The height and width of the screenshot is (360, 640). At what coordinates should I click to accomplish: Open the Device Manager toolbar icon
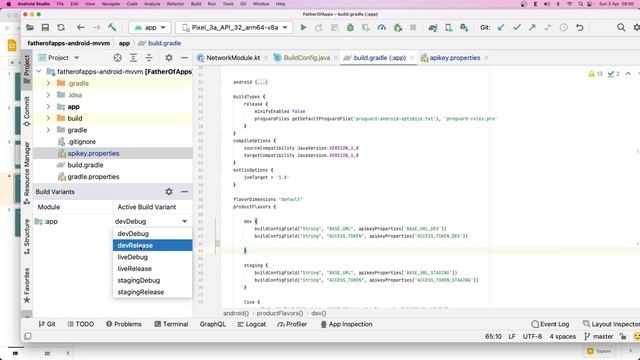coord(448,27)
